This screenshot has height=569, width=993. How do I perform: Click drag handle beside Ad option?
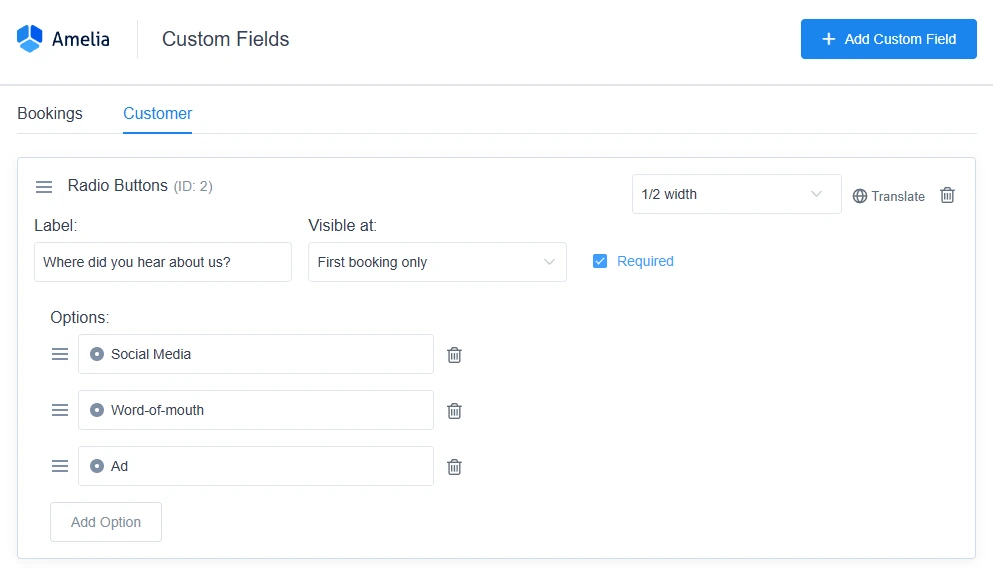click(60, 466)
